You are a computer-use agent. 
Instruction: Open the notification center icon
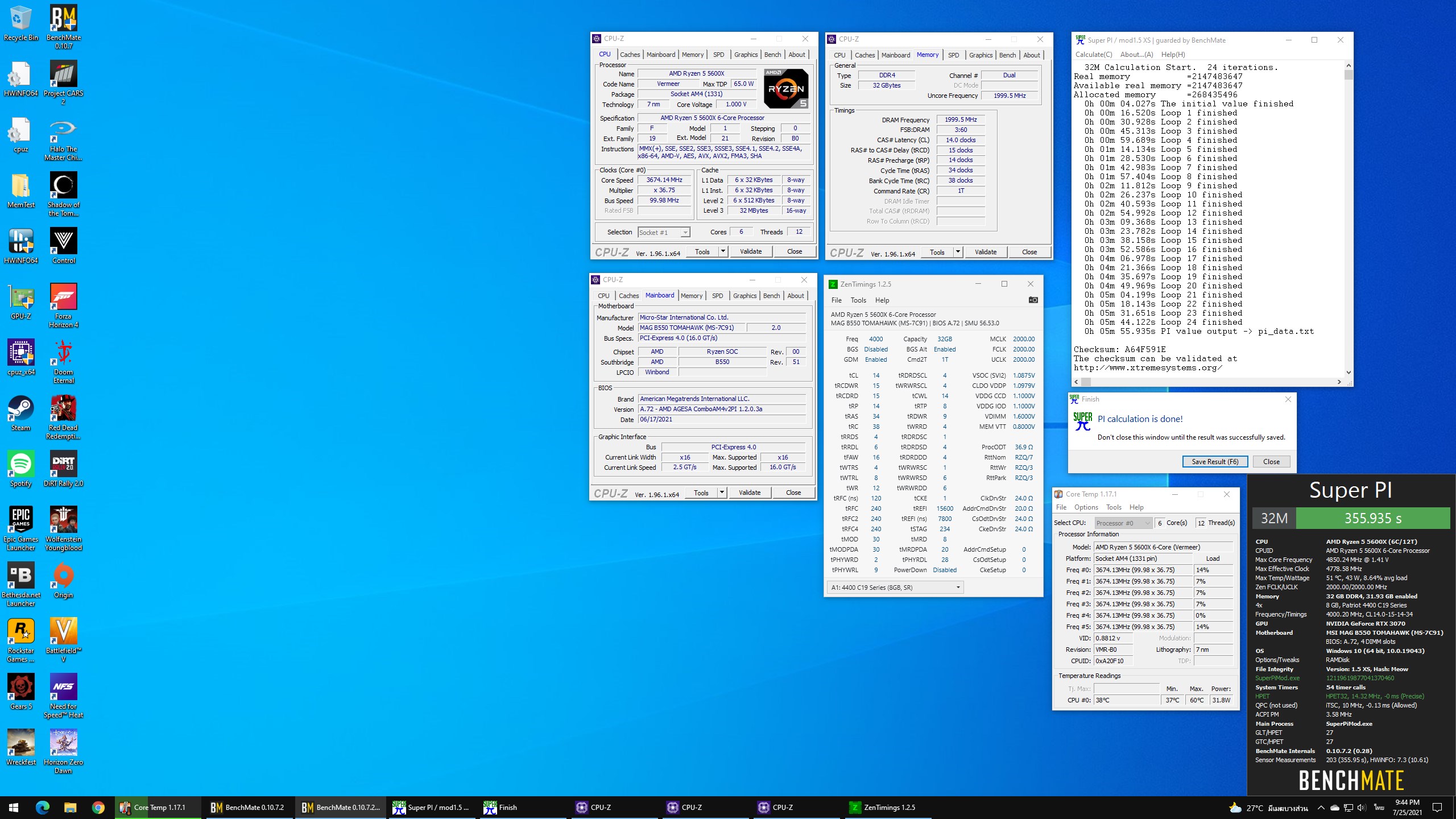point(1437,808)
